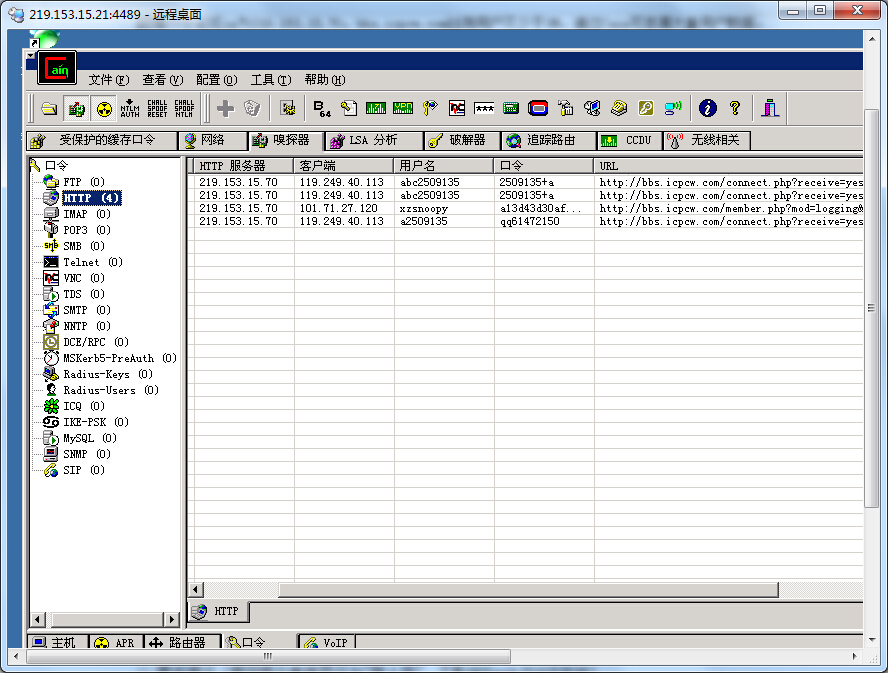Open file with the folder toolbar icon
Screen dimensions: 888x673
pyautogui.click(x=49, y=108)
